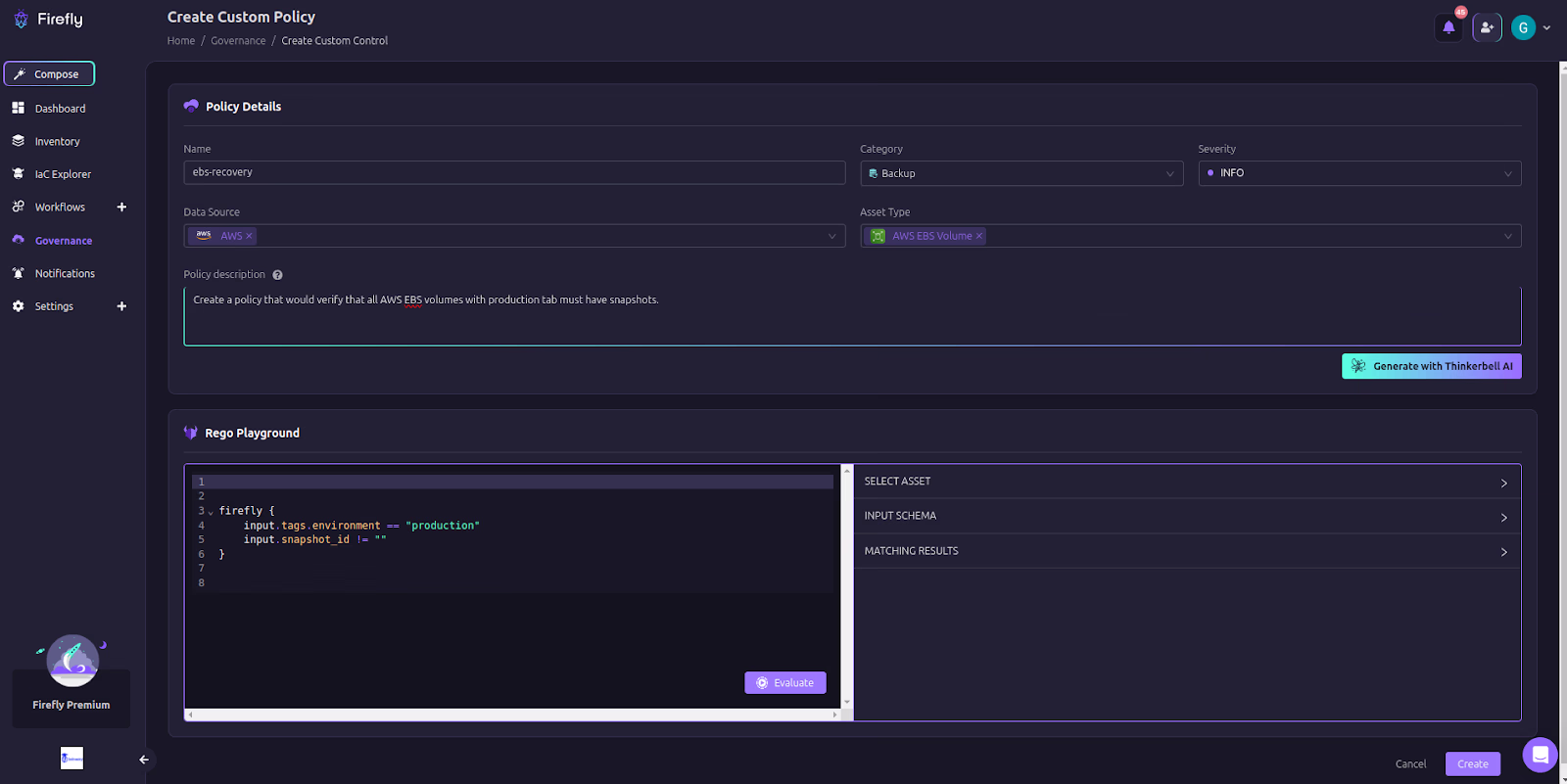Click Generate with Thinkerbell AI
Image resolution: width=1567 pixels, height=784 pixels.
(x=1431, y=366)
